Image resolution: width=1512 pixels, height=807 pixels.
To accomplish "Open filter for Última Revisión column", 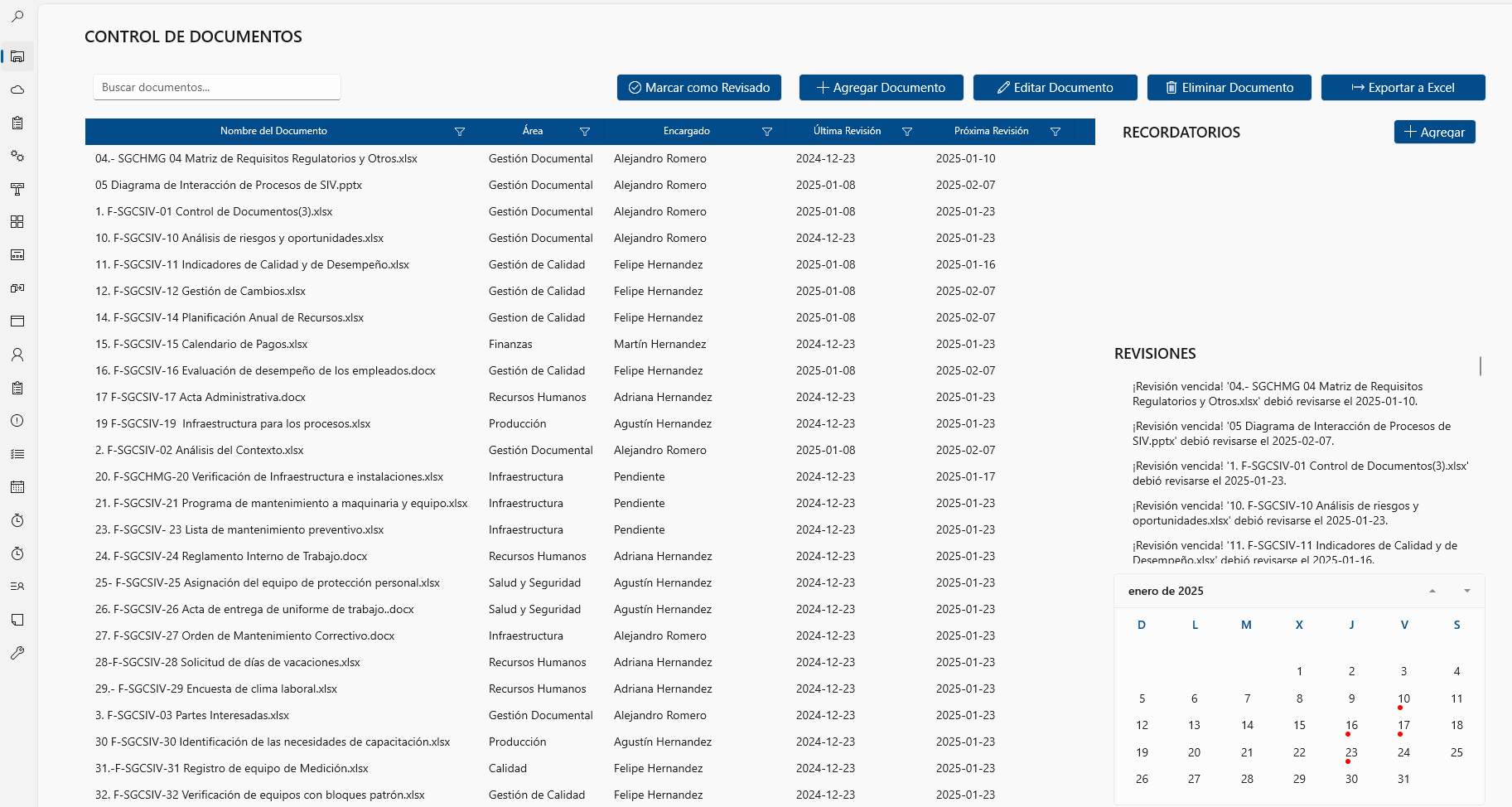I will (x=907, y=132).
